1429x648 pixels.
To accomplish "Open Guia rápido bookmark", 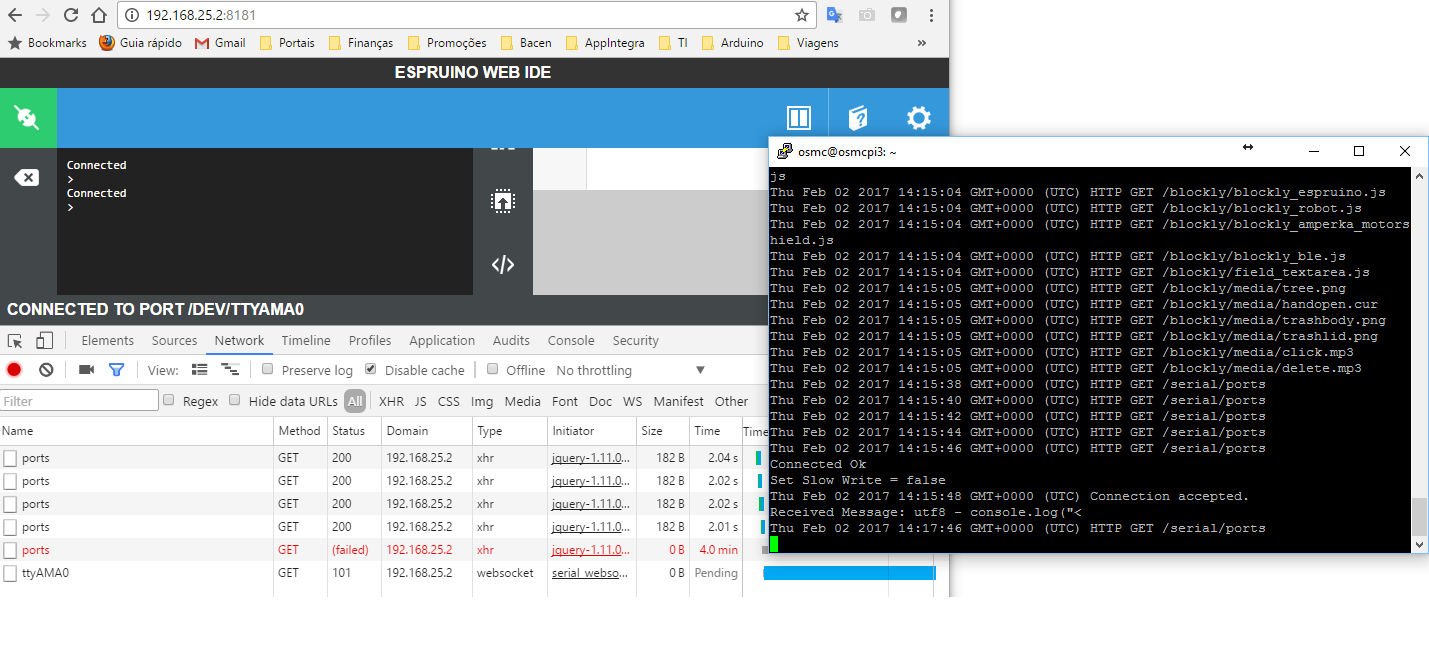I will point(140,43).
